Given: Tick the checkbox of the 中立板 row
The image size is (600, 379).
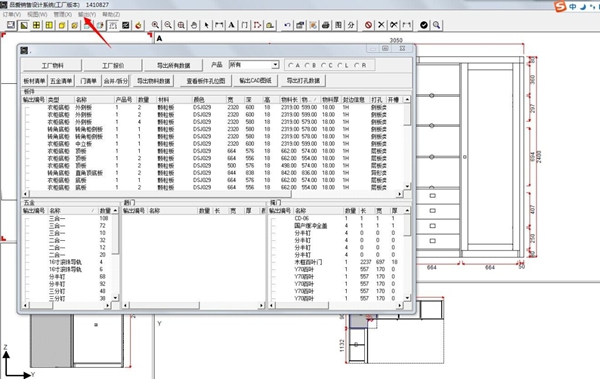Looking at the screenshot, I should (27, 144).
